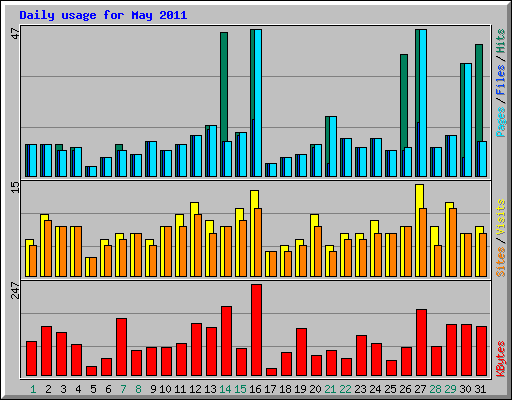Click the red KBytes bar for day 19
The image size is (512, 400).
(x=301, y=352)
